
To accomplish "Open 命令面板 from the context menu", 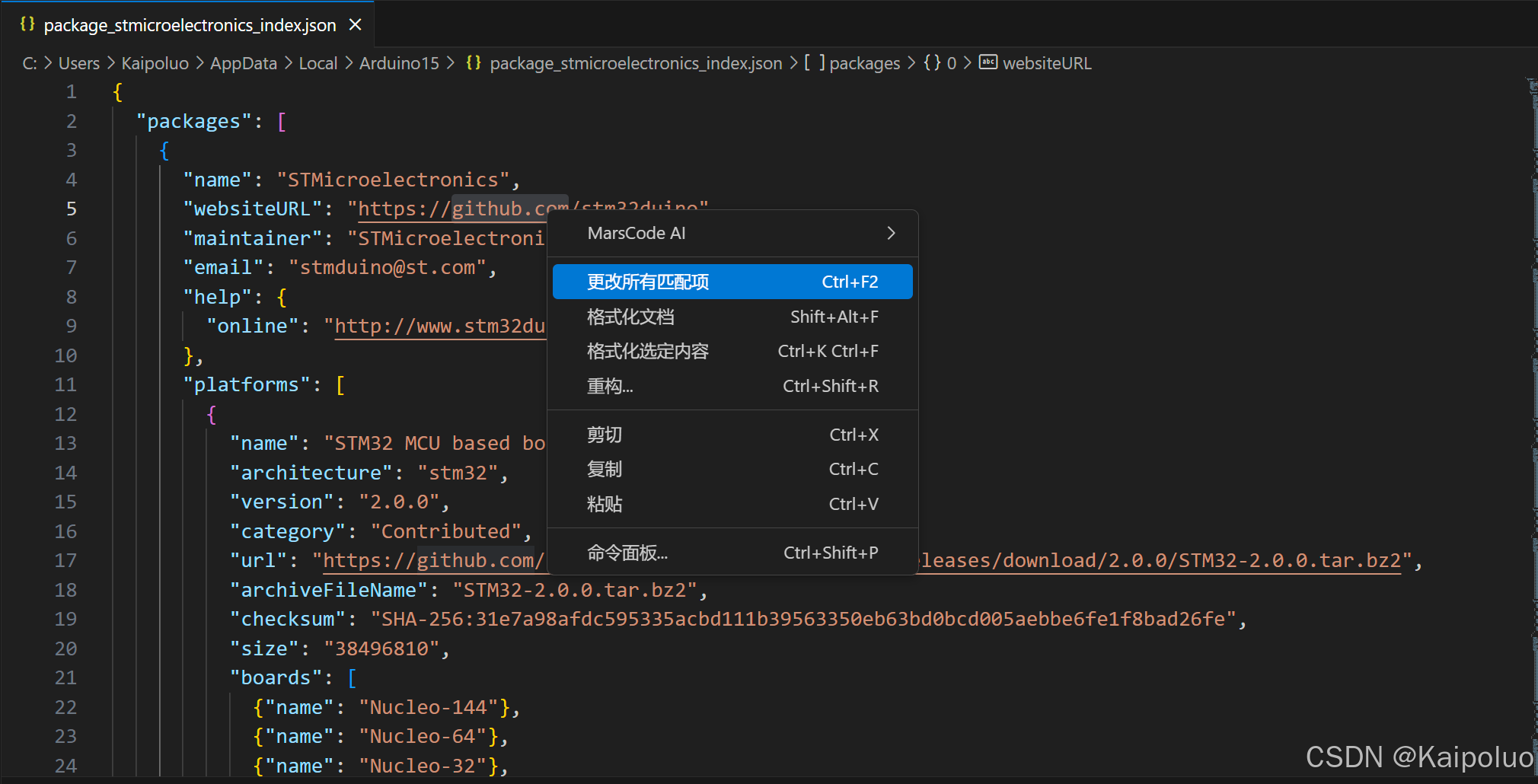I will tap(627, 552).
